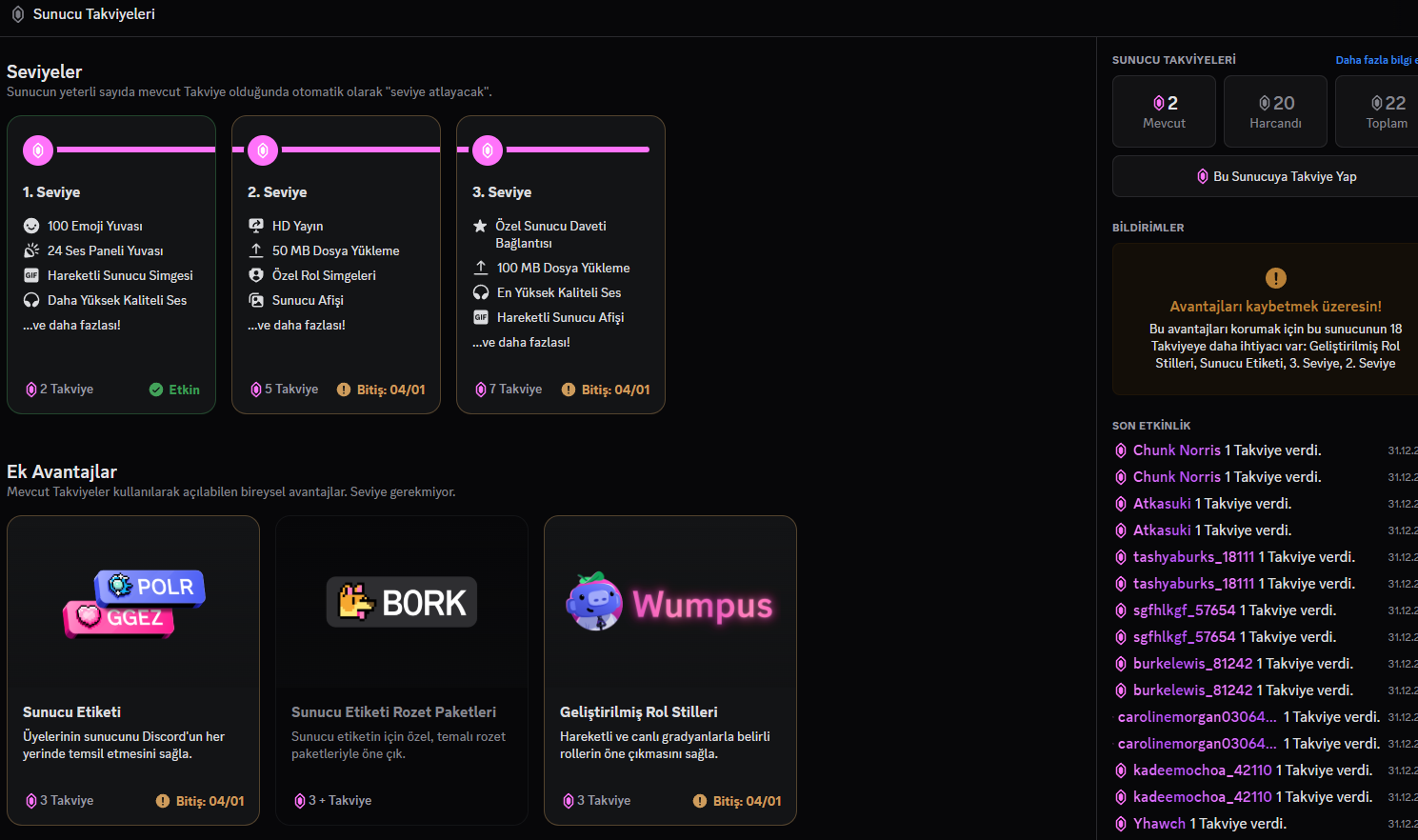Click the image icon beside Sunucu Afişi
The height and width of the screenshot is (840, 1418).
pos(256,300)
